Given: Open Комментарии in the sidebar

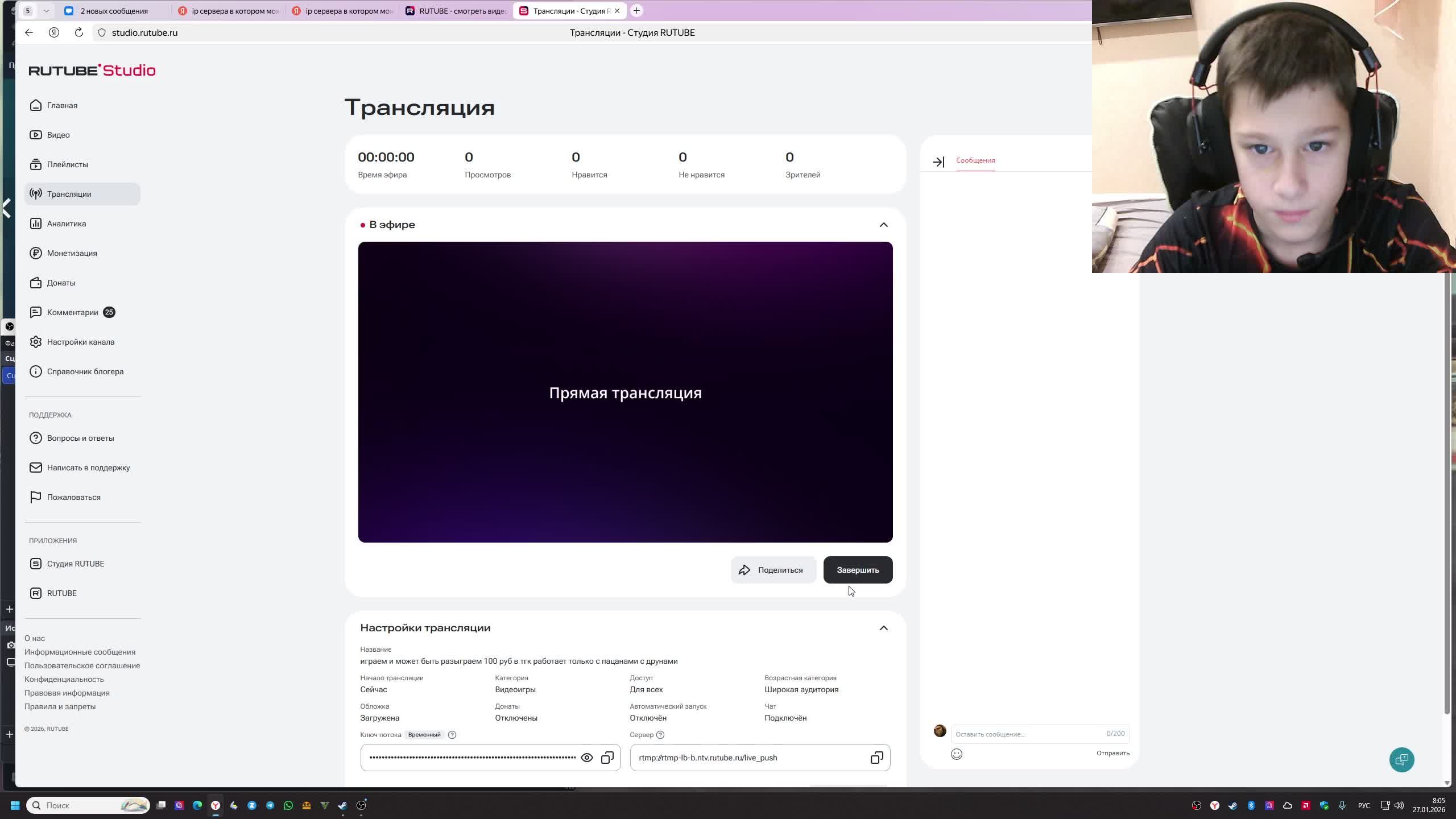Looking at the screenshot, I should 73,312.
